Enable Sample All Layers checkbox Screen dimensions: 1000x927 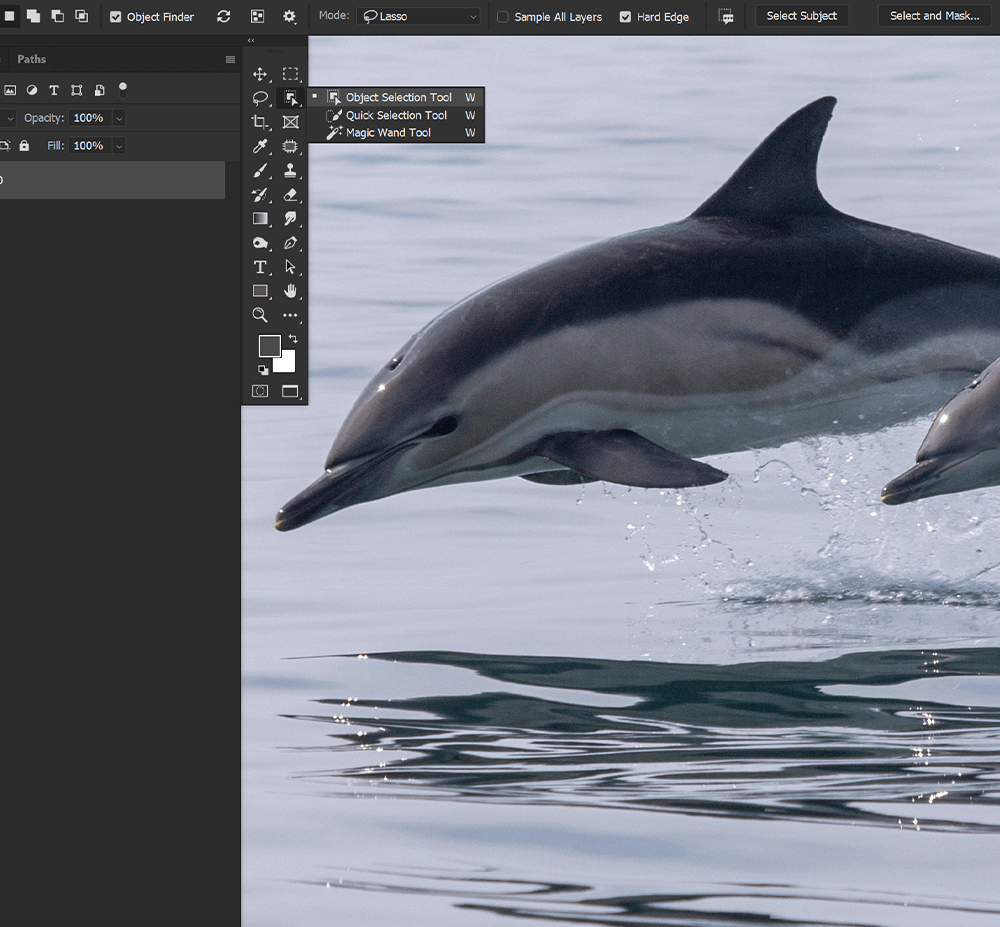point(503,17)
